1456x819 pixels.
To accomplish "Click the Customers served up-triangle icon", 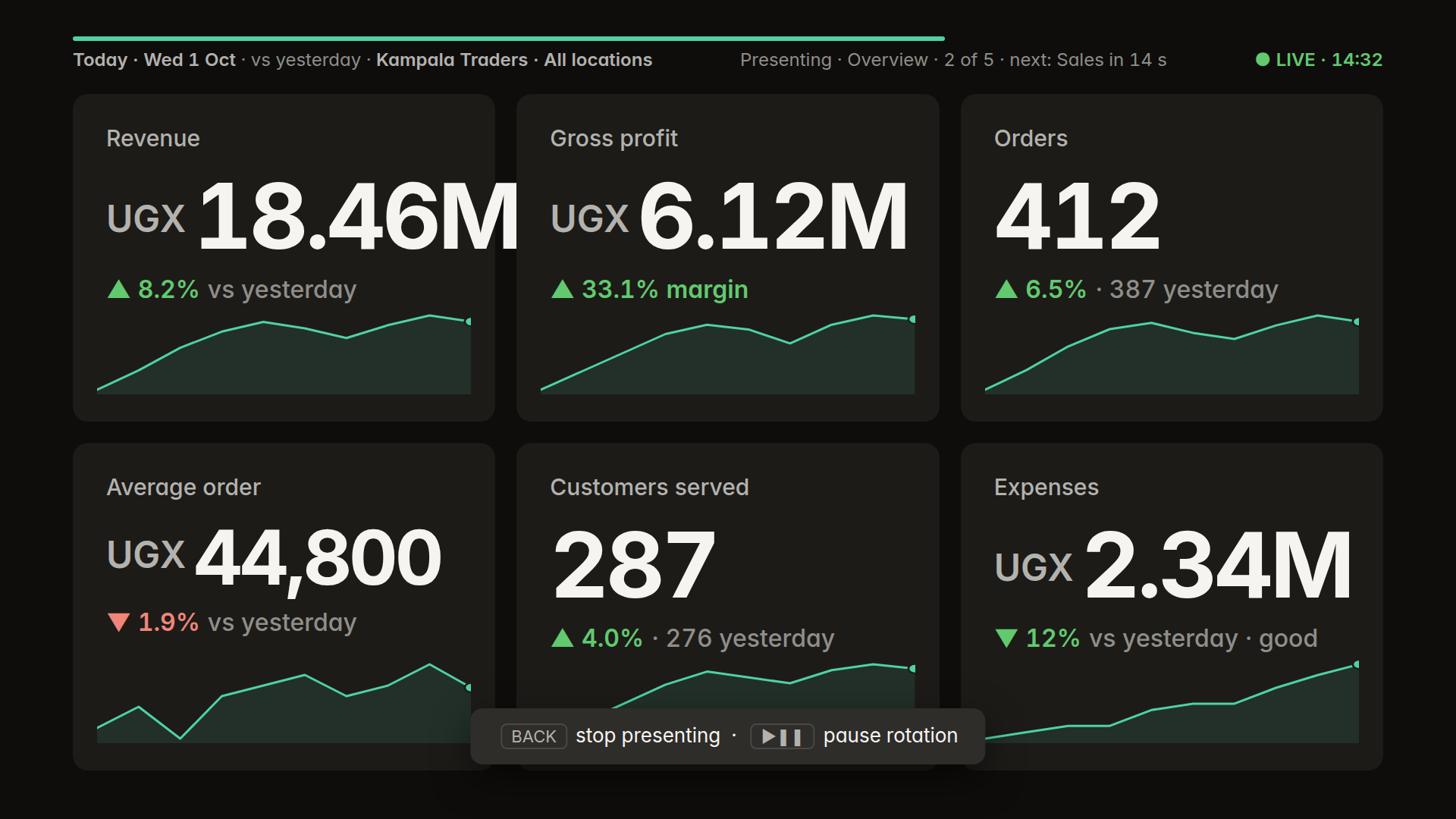I will pyautogui.click(x=562, y=638).
